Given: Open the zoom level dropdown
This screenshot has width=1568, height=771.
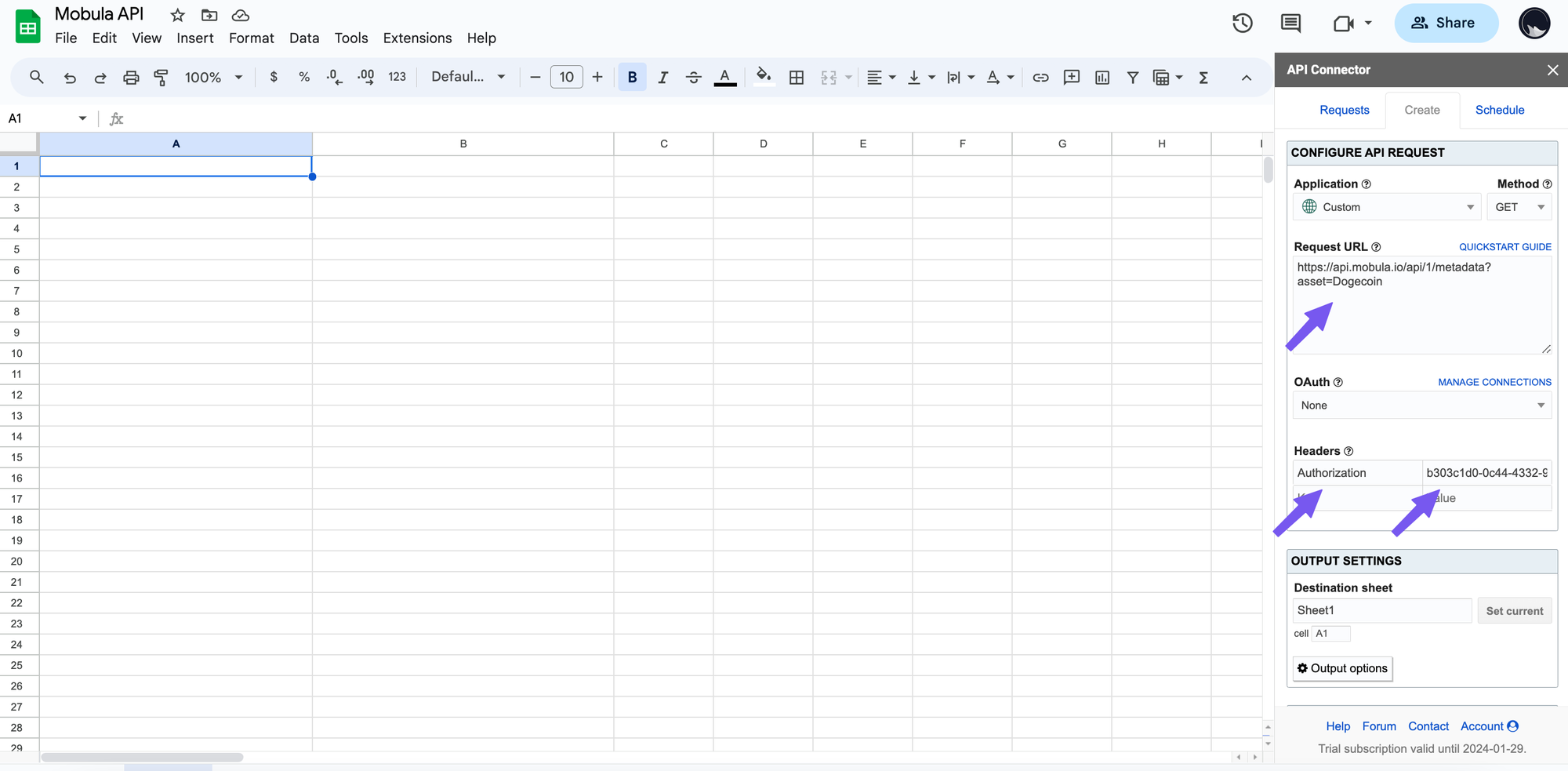Looking at the screenshot, I should pyautogui.click(x=213, y=77).
